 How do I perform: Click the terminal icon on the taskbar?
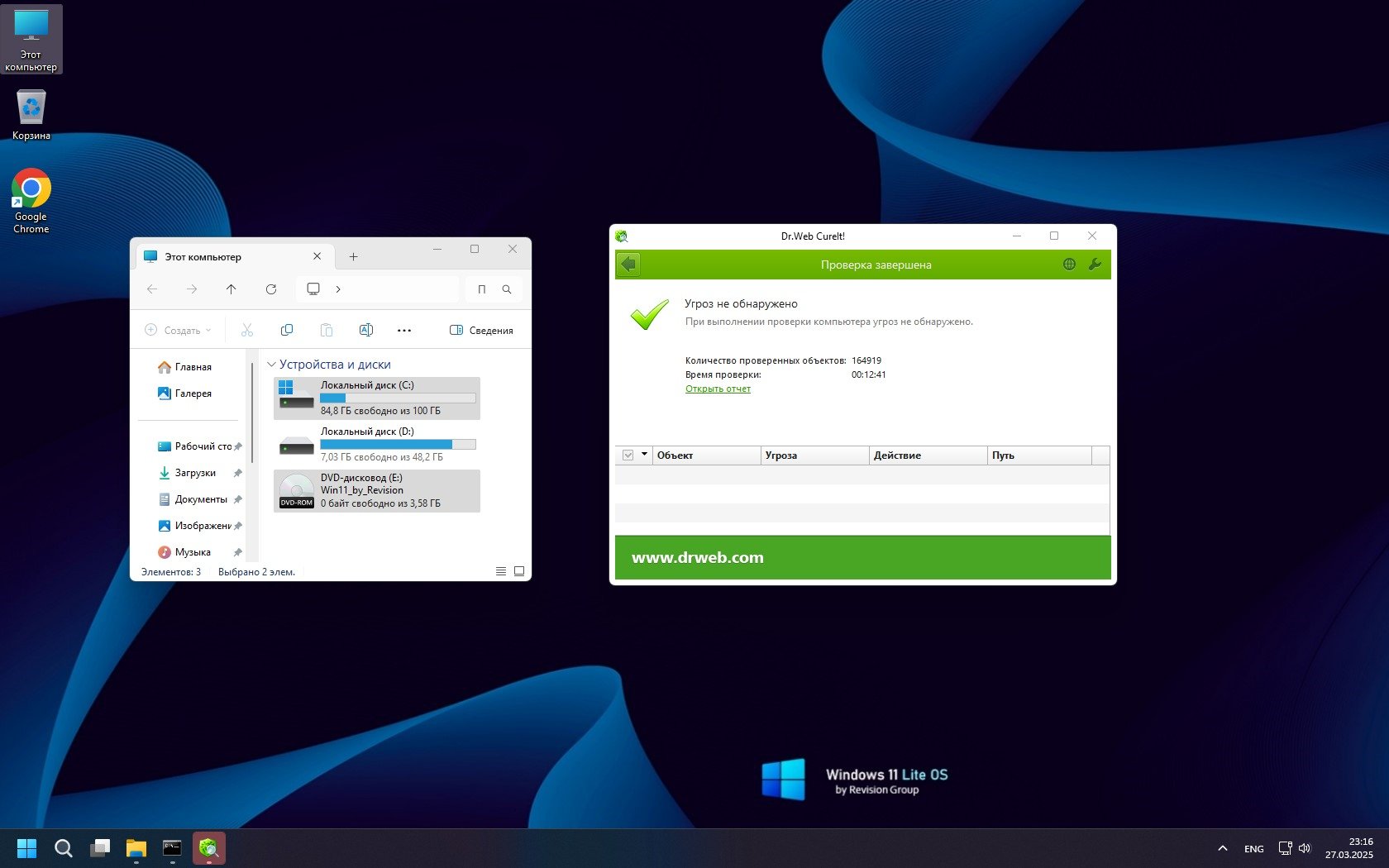point(172,848)
